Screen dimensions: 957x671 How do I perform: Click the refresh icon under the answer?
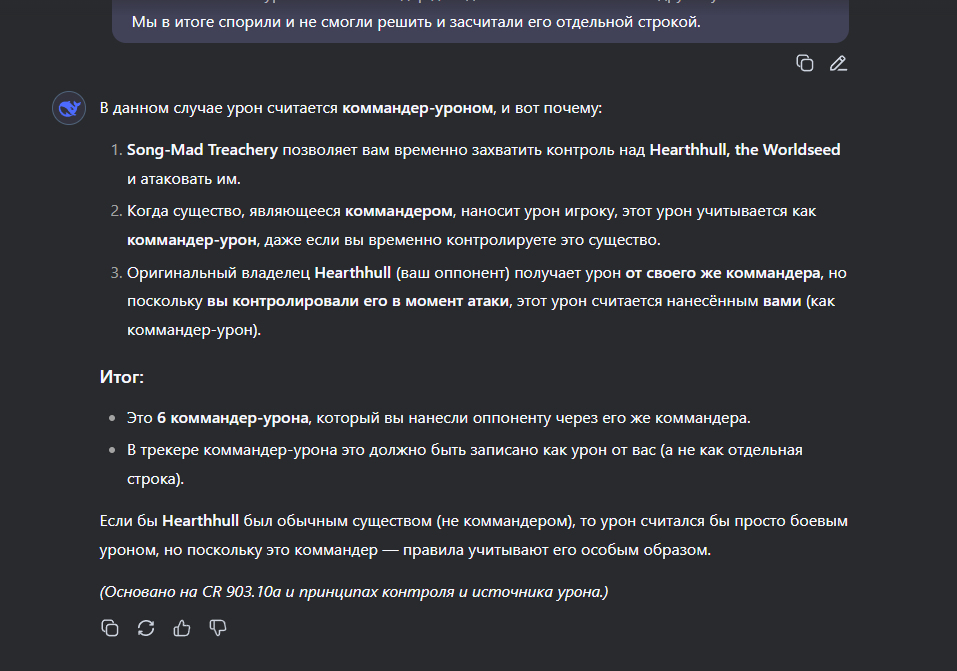(146, 628)
